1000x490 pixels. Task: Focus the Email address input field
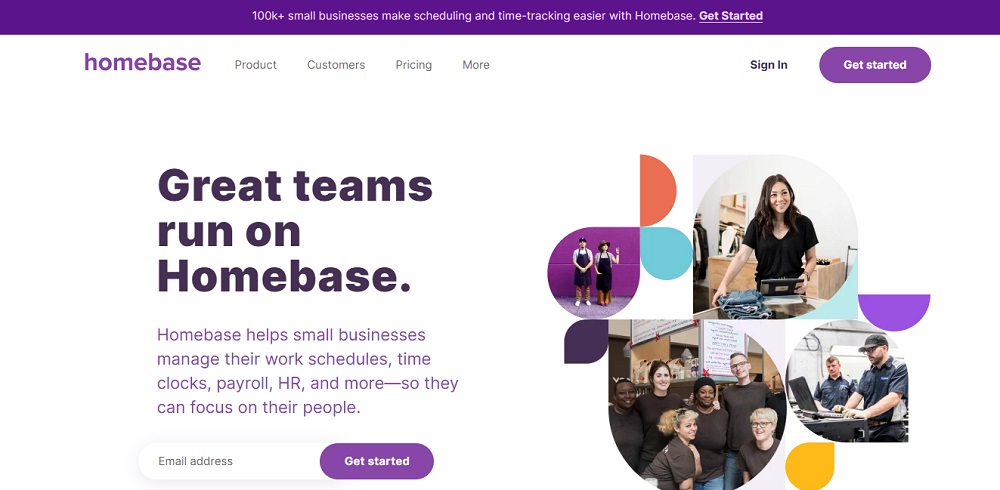pyautogui.click(x=230, y=461)
